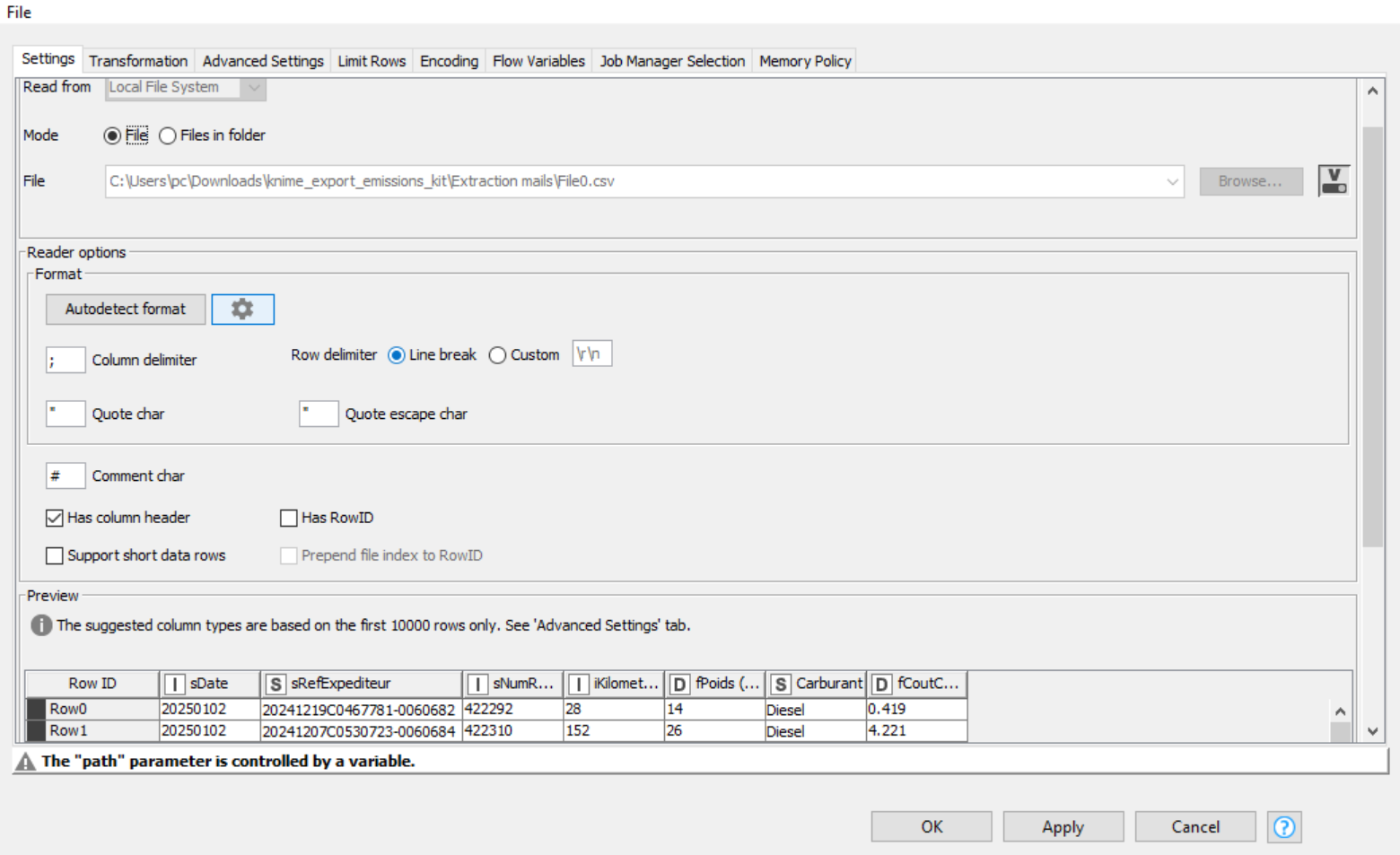The width and height of the screenshot is (1400, 855).
Task: Select the Files in folder radio button
Action: click(168, 135)
